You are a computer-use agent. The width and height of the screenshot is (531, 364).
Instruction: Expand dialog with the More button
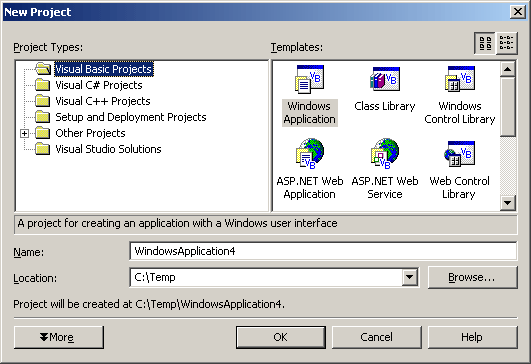point(59,337)
